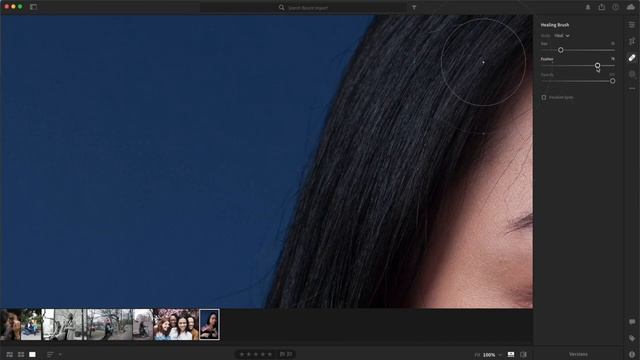
Task: Enable the Visualize Spots checkbox
Action: [544, 97]
